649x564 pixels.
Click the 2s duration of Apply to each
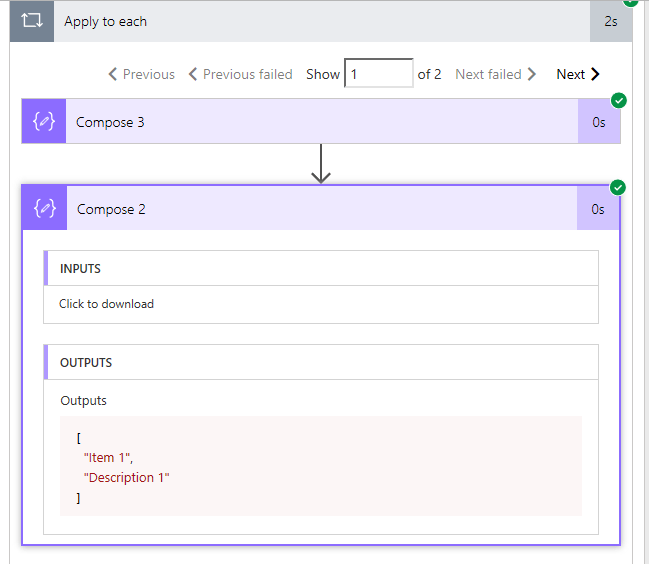[611, 21]
